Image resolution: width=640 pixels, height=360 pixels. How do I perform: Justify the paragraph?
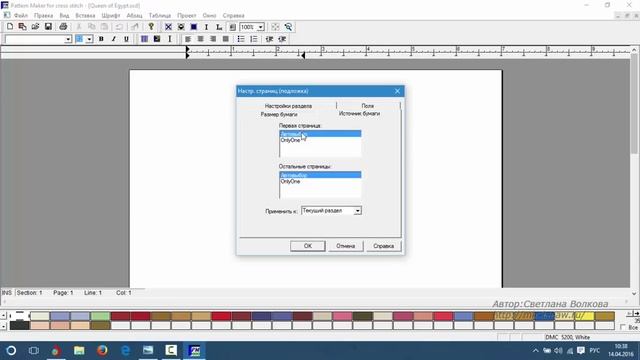[x=226, y=39]
